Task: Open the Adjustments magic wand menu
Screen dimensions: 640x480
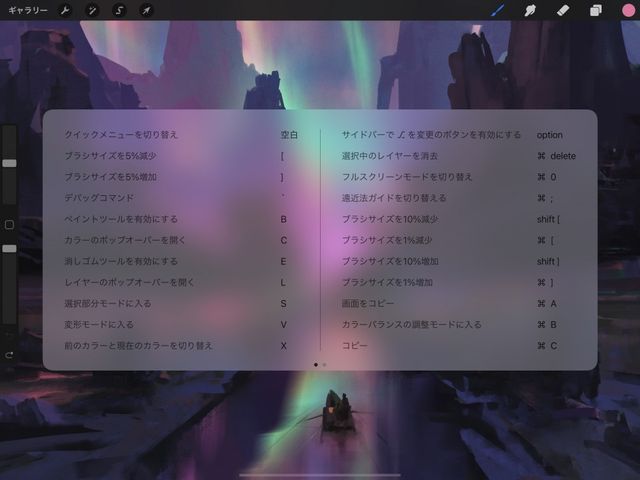Action: click(x=92, y=10)
